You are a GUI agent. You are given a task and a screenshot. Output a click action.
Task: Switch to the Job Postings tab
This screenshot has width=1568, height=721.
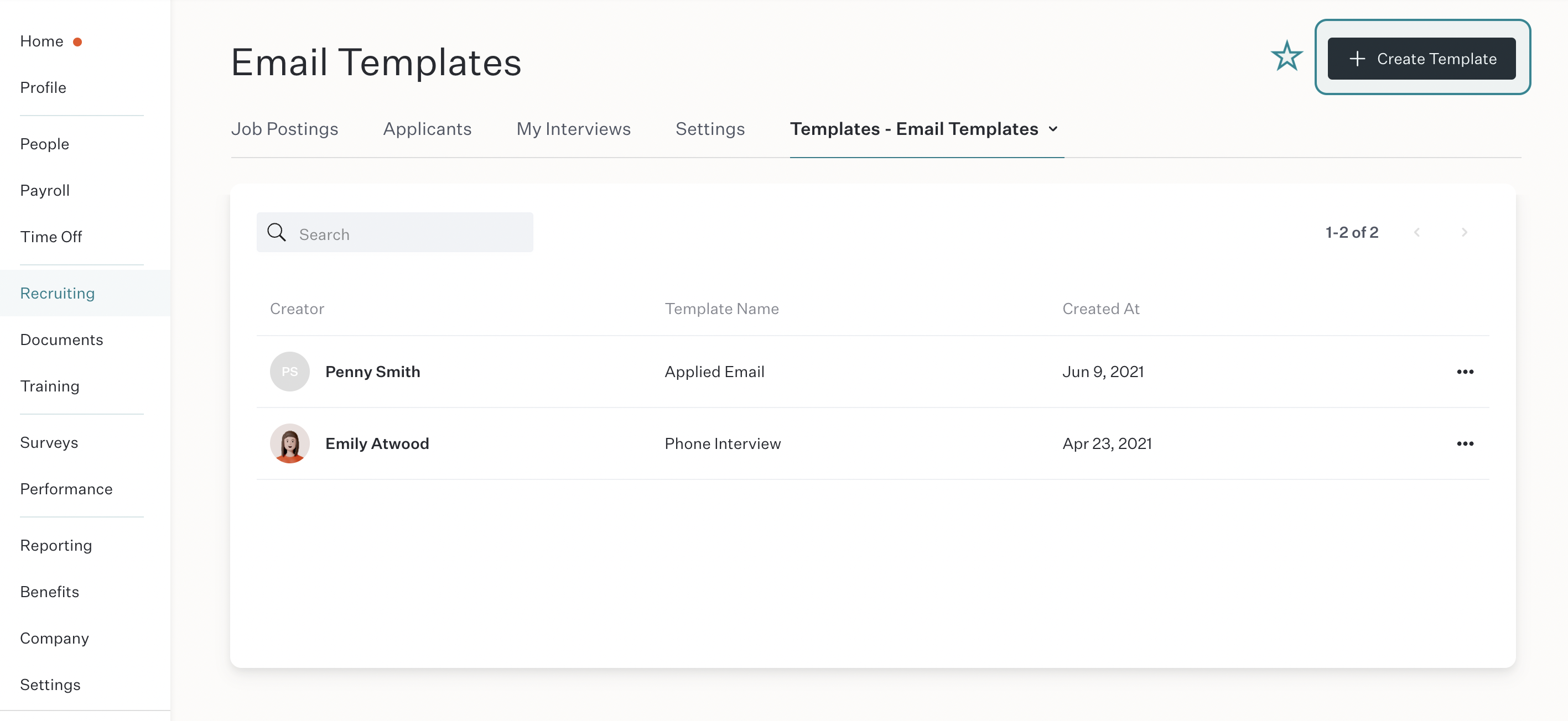pyautogui.click(x=284, y=129)
